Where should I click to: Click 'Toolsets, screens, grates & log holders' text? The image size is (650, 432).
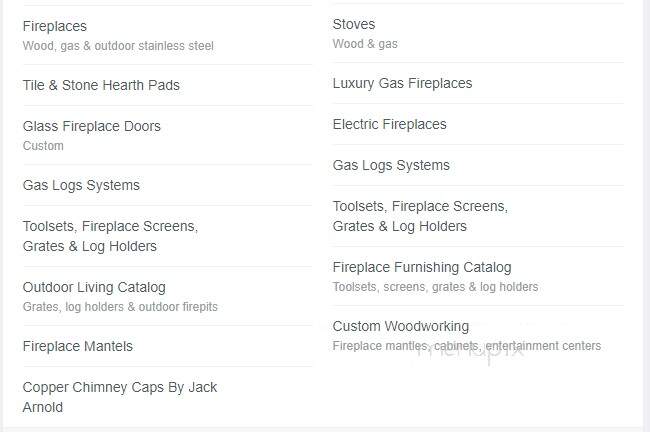(x=435, y=286)
